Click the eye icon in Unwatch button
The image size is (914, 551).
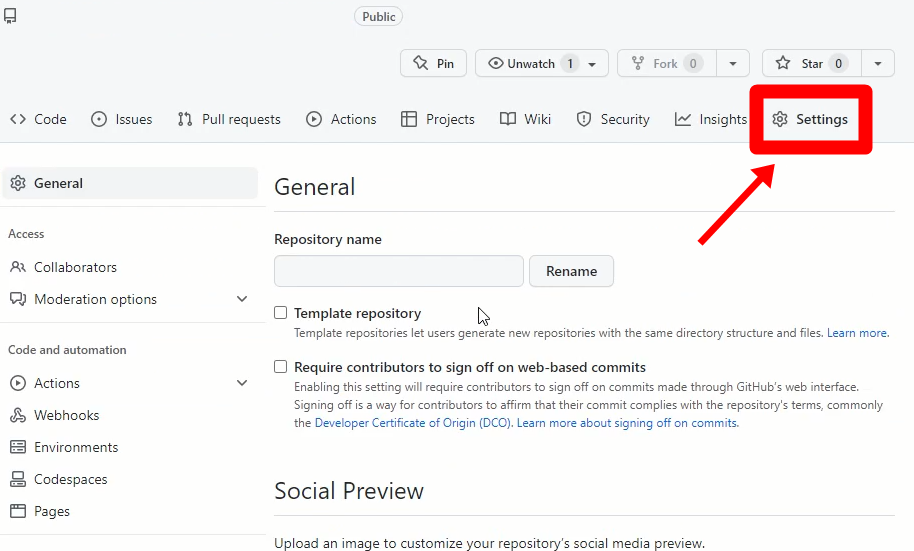tap(495, 63)
